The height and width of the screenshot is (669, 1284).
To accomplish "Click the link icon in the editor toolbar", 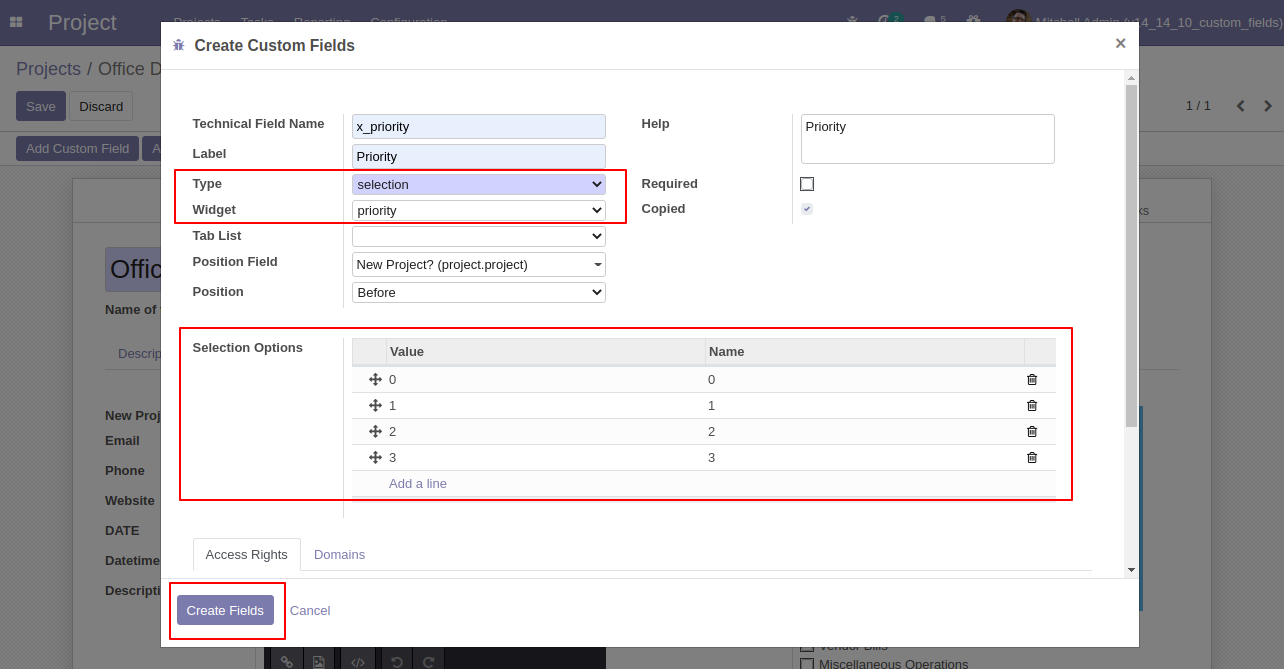I will coord(286,661).
